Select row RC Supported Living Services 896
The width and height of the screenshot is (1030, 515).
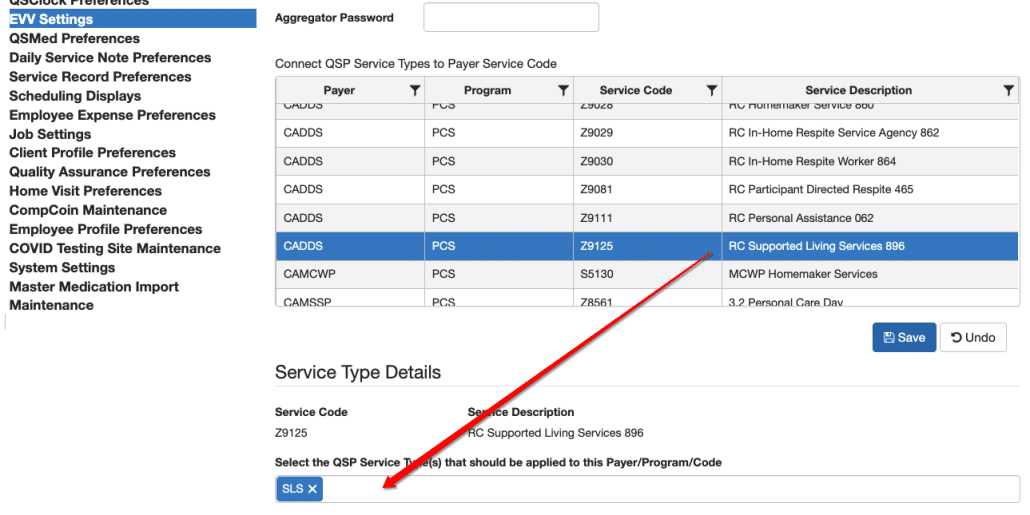tap(647, 246)
